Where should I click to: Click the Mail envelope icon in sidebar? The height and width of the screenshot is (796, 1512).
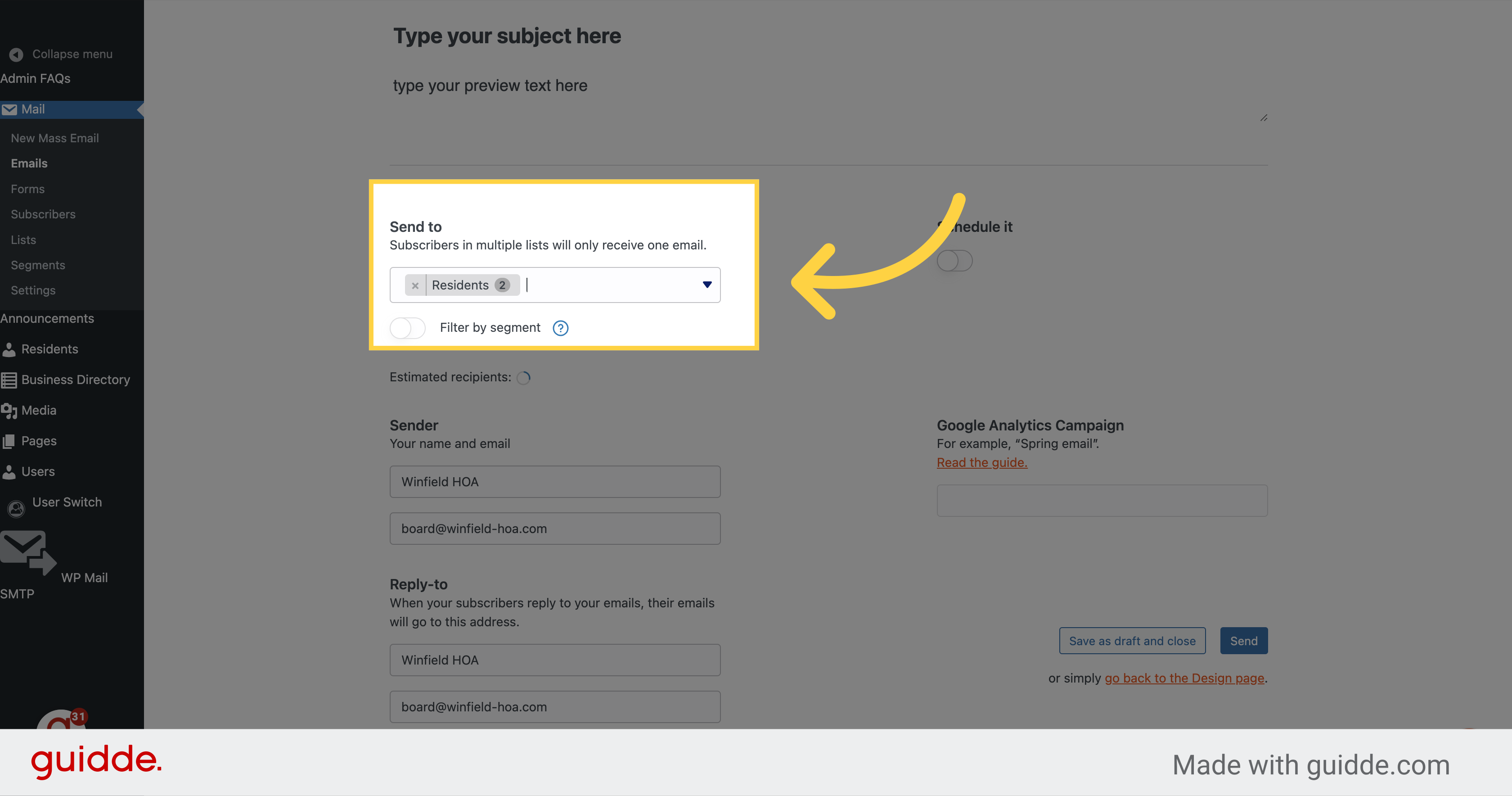coord(9,110)
